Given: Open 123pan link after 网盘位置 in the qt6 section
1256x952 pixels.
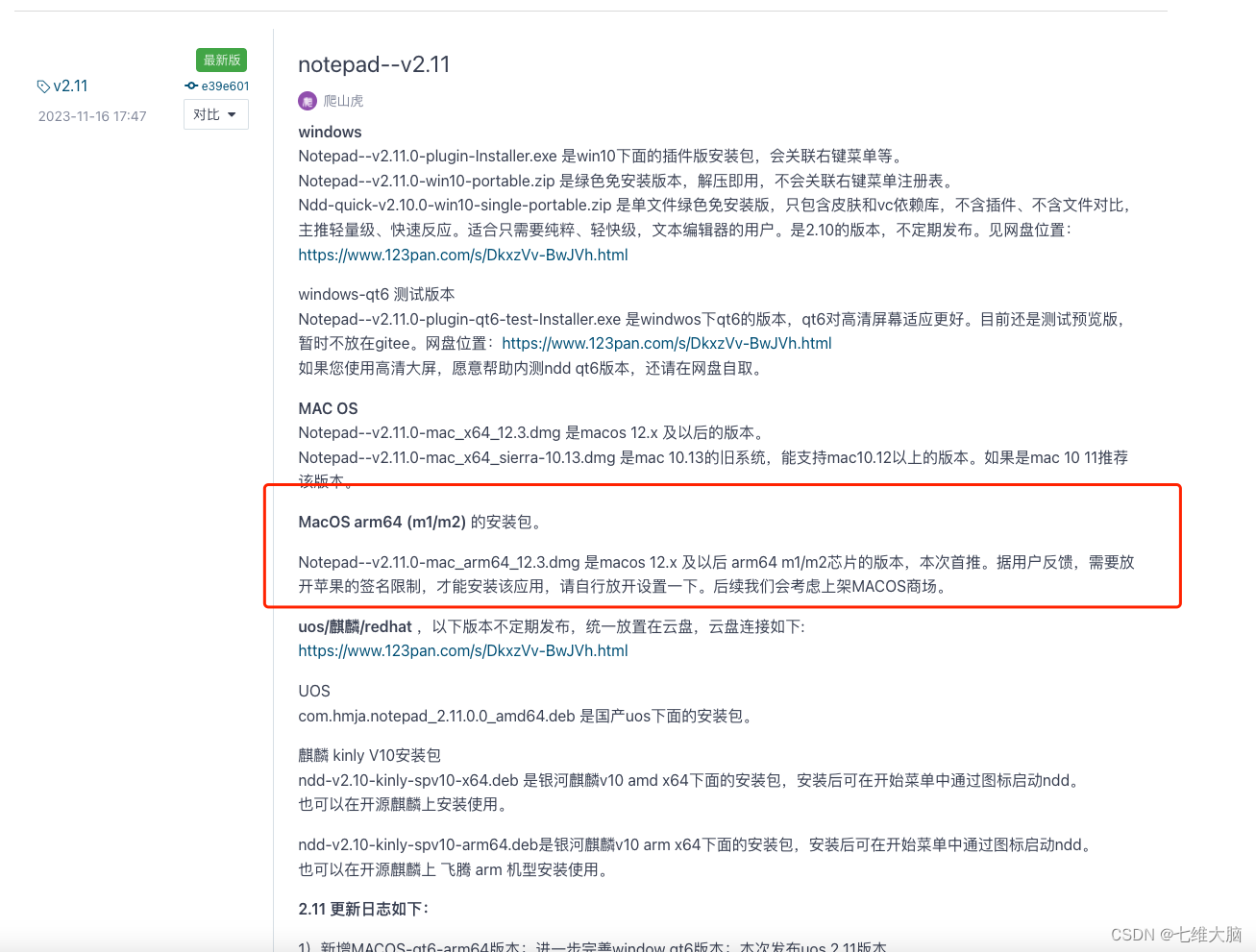Looking at the screenshot, I should 667,343.
